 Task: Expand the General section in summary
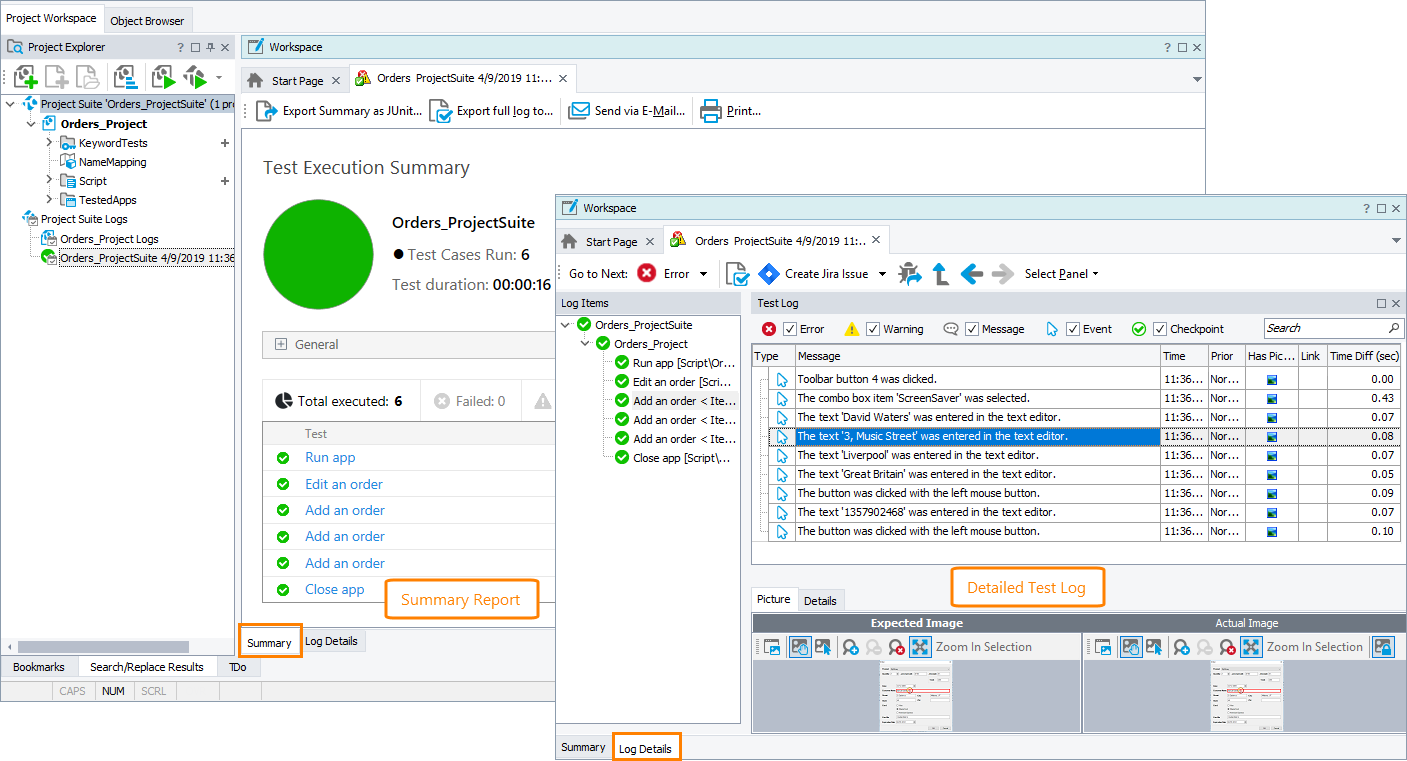281,344
